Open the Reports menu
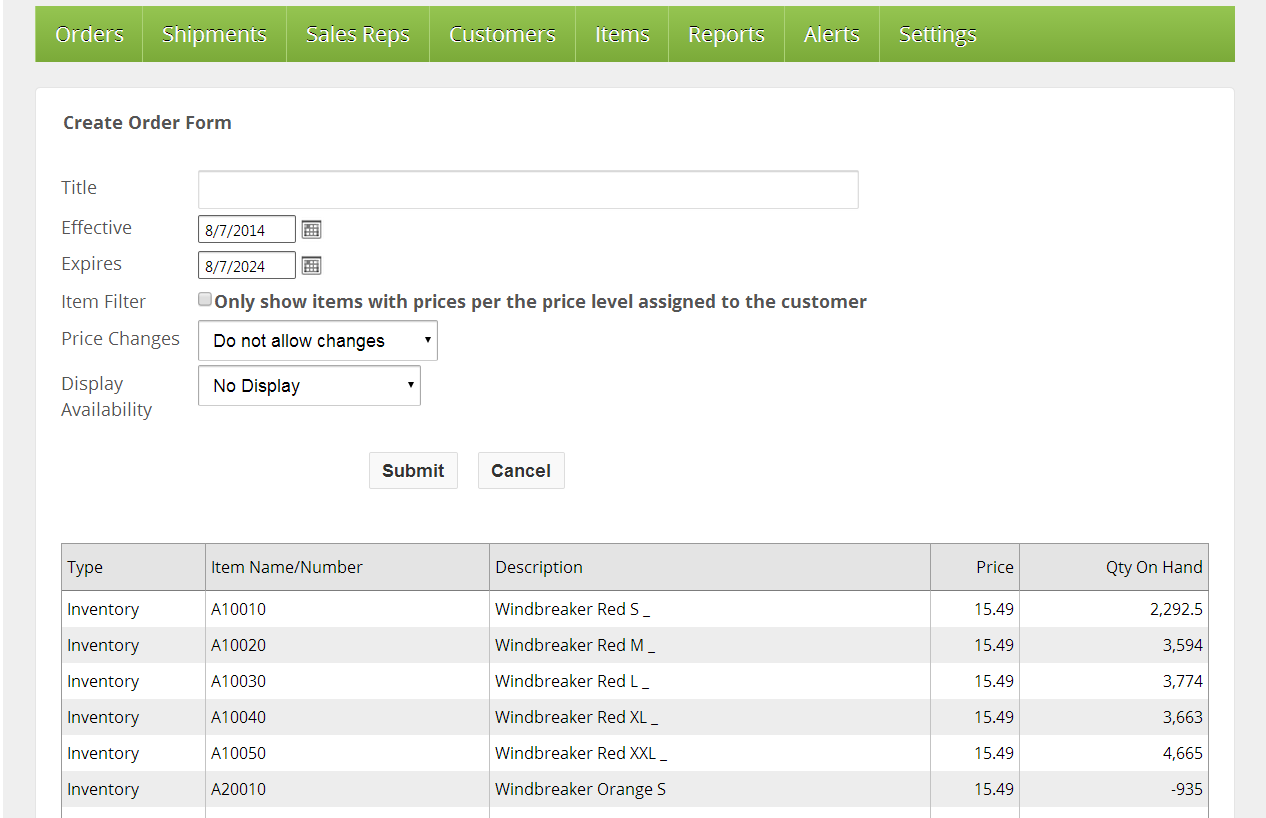The width and height of the screenshot is (1266, 818). (726, 34)
